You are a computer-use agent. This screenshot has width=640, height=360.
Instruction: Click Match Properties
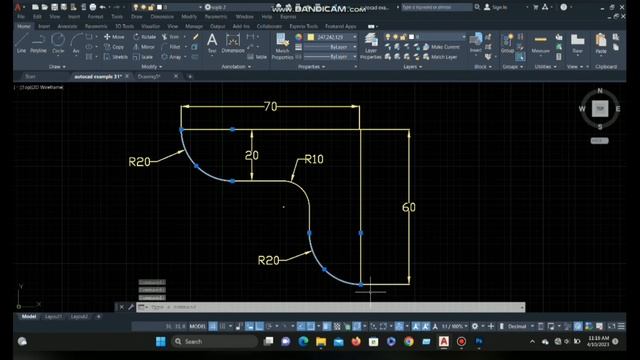(x=282, y=47)
